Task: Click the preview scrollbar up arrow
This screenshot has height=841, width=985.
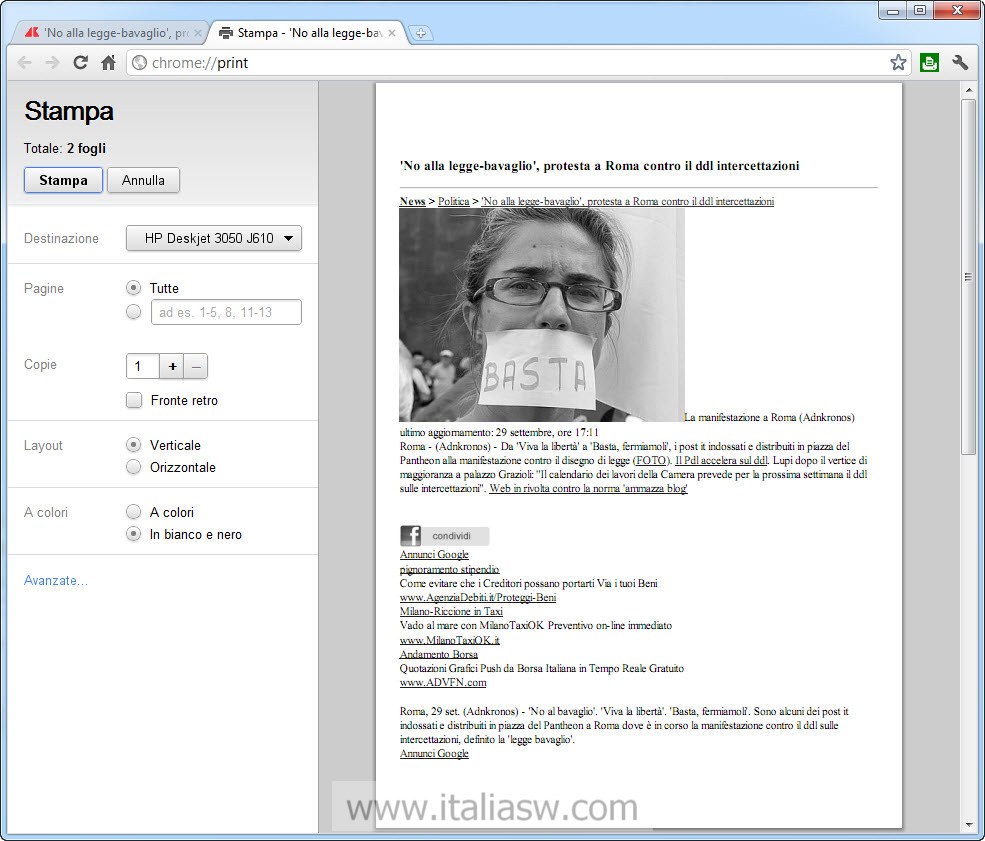Action: pyautogui.click(x=969, y=90)
